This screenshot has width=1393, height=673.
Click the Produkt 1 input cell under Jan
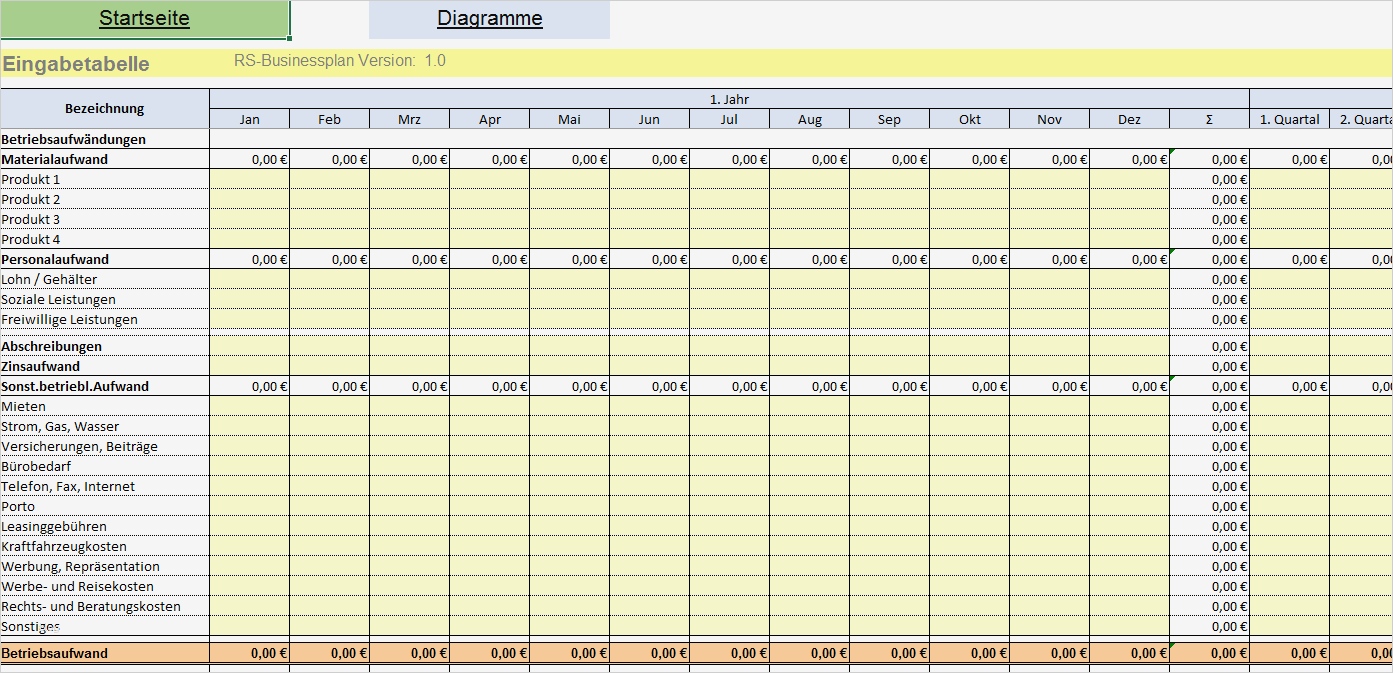pyautogui.click(x=249, y=179)
